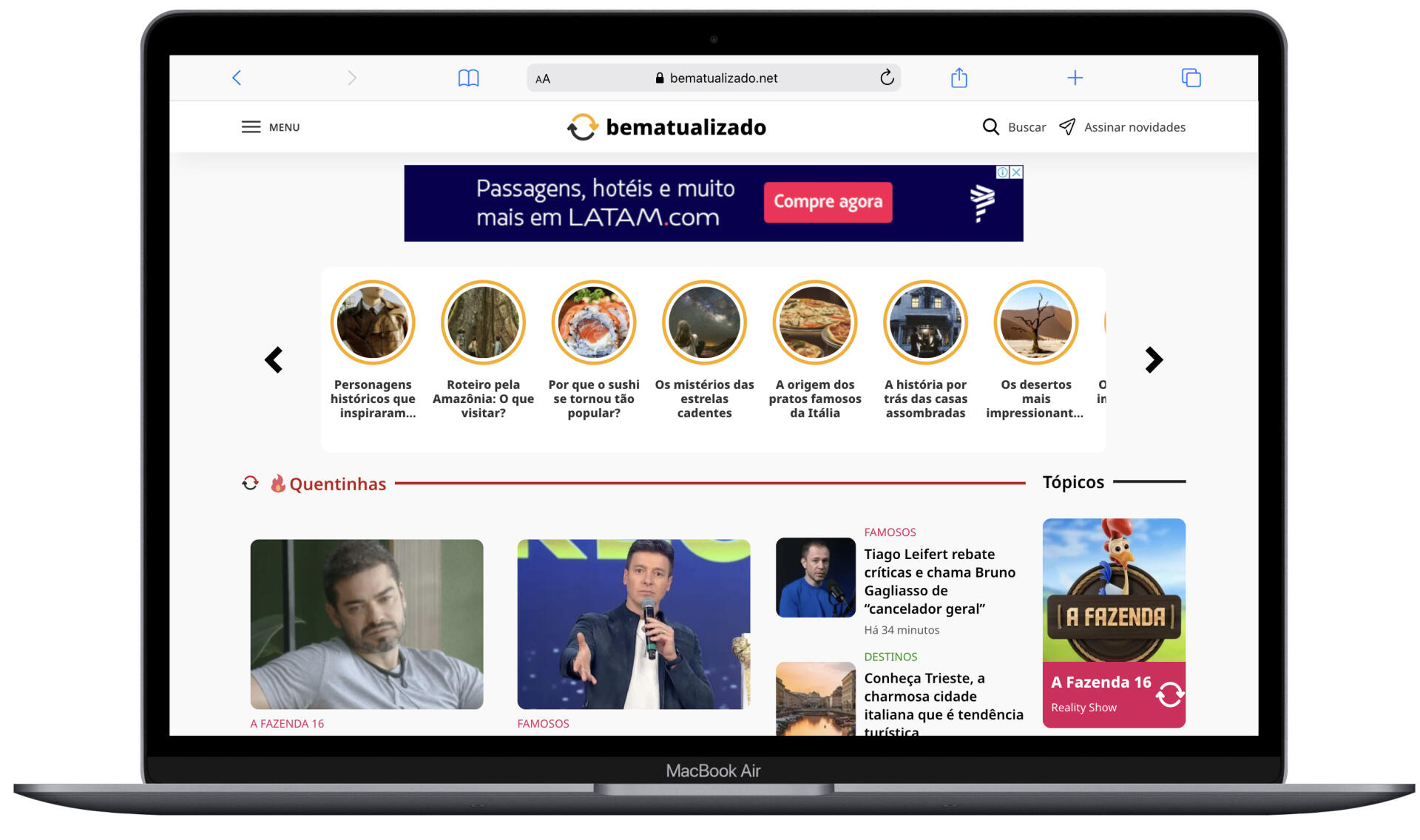Viewport: 1420px width, 840px height.
Task: Refresh Quentinhas with the reload icon
Action: (250, 484)
